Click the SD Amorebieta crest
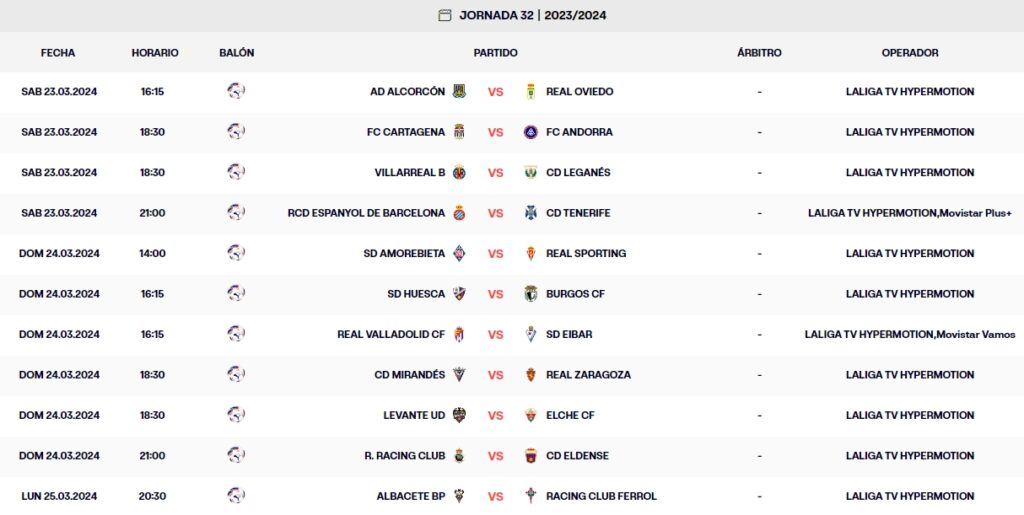This screenshot has width=1024, height=515. (x=459, y=254)
